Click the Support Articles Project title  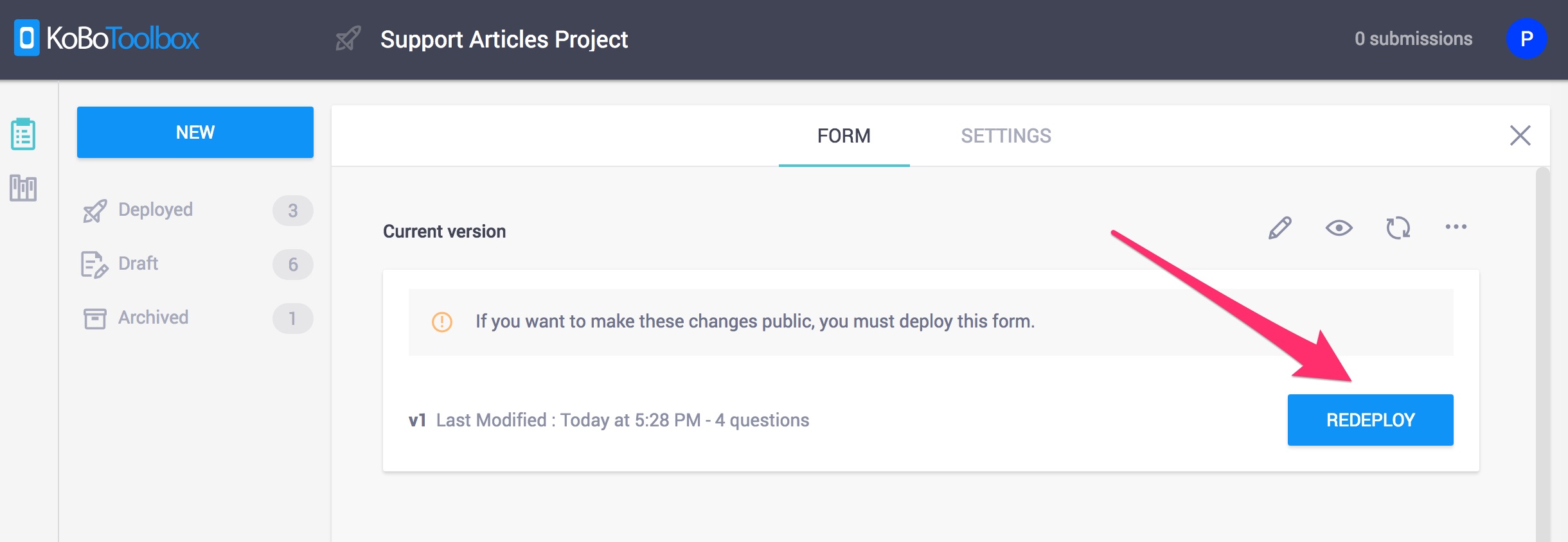(504, 39)
